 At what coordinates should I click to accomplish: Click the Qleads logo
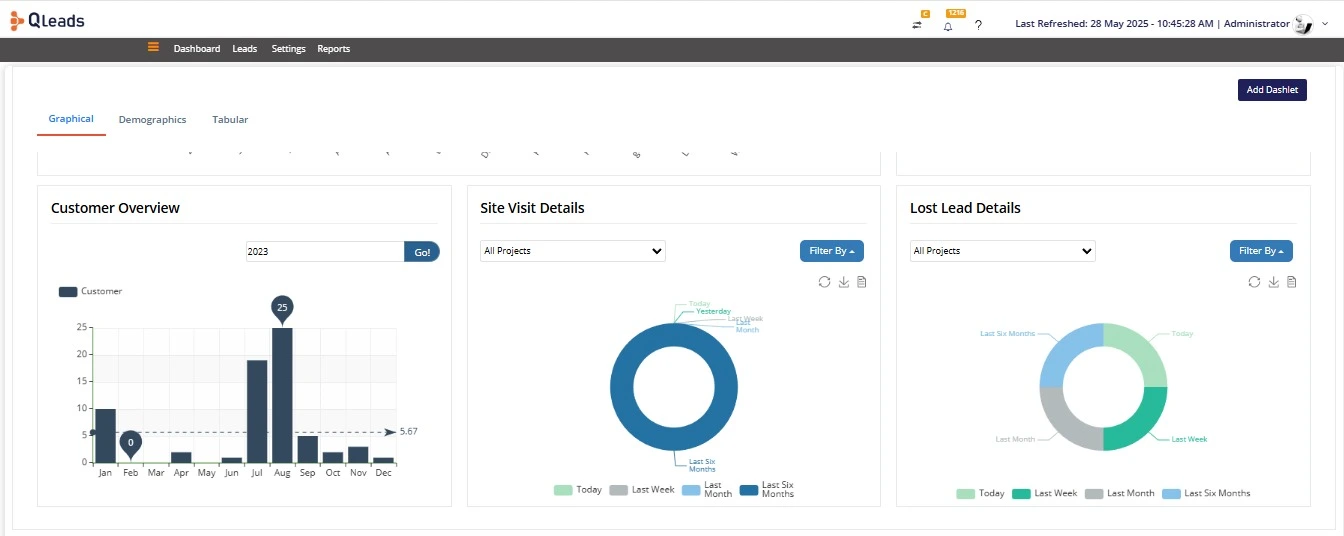coord(47,20)
